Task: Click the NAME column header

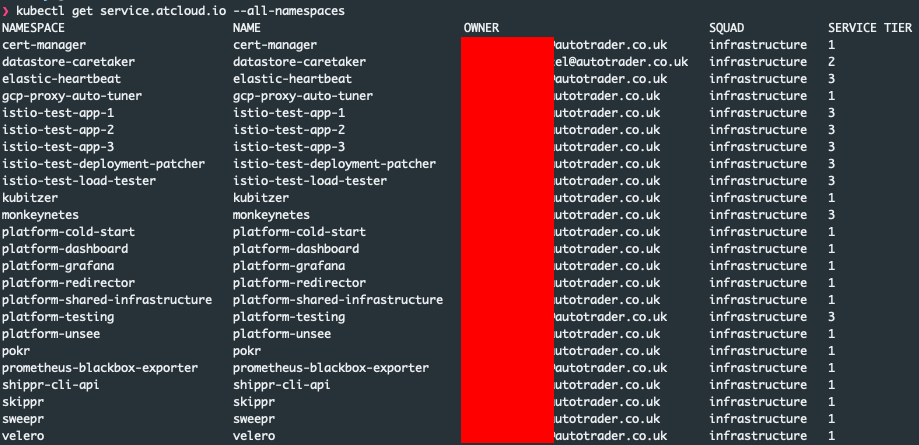Action: click(x=247, y=28)
